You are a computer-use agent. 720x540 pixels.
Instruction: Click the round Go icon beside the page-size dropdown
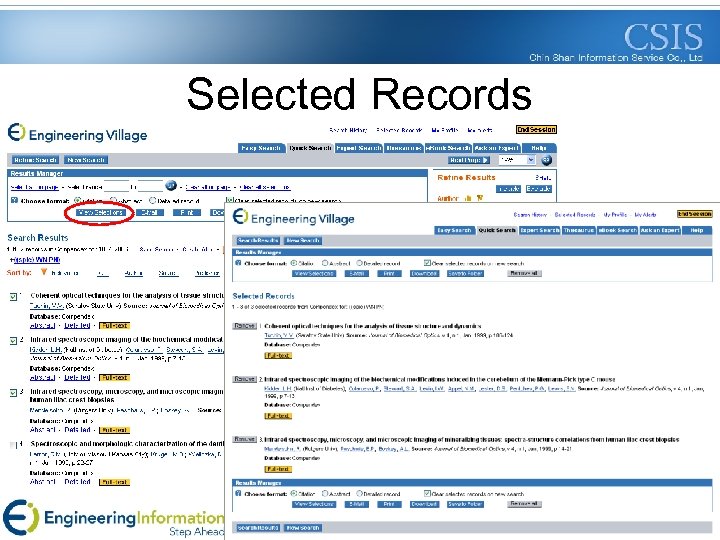[x=546, y=160]
